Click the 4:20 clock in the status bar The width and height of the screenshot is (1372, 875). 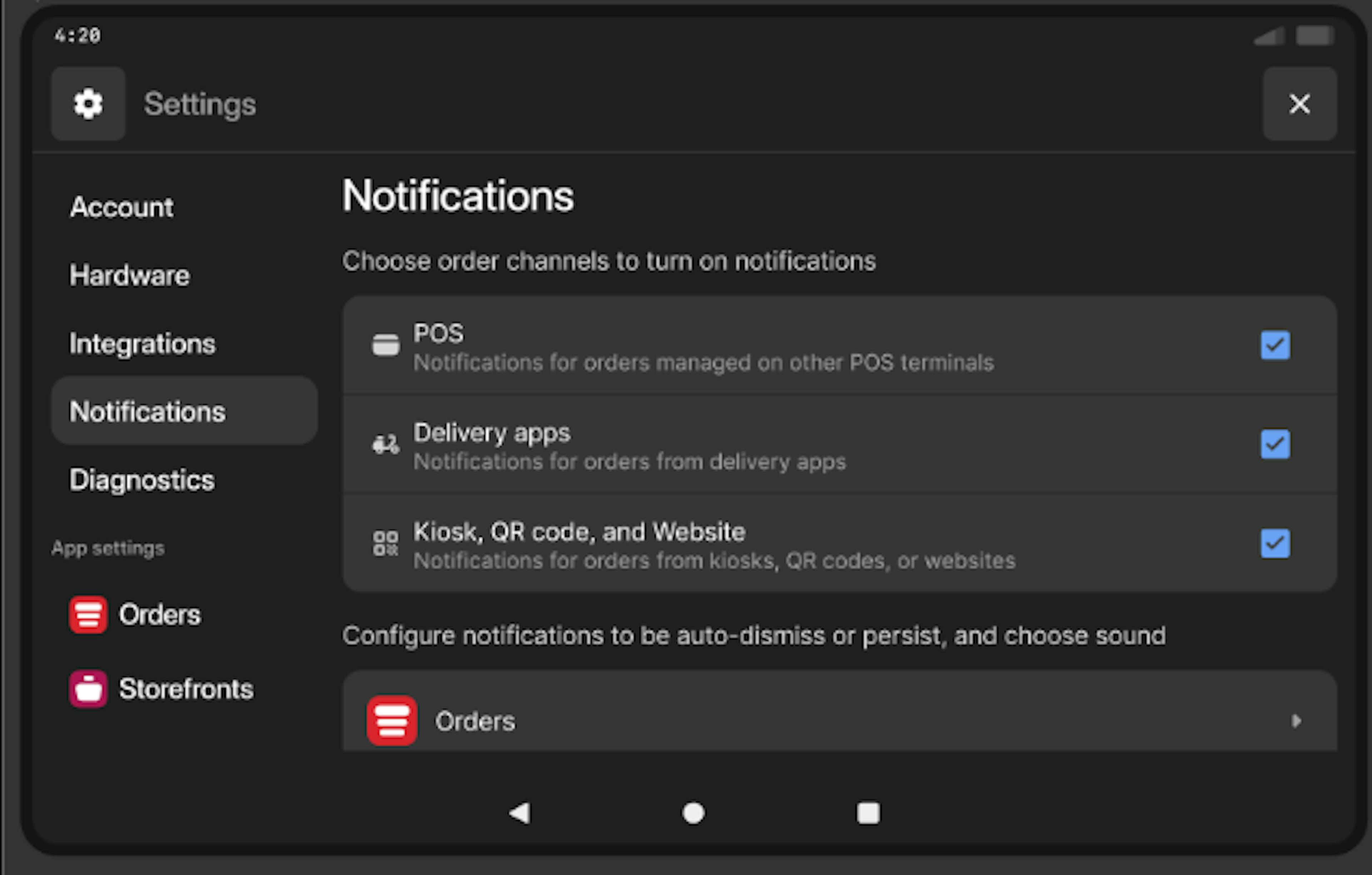(x=78, y=35)
